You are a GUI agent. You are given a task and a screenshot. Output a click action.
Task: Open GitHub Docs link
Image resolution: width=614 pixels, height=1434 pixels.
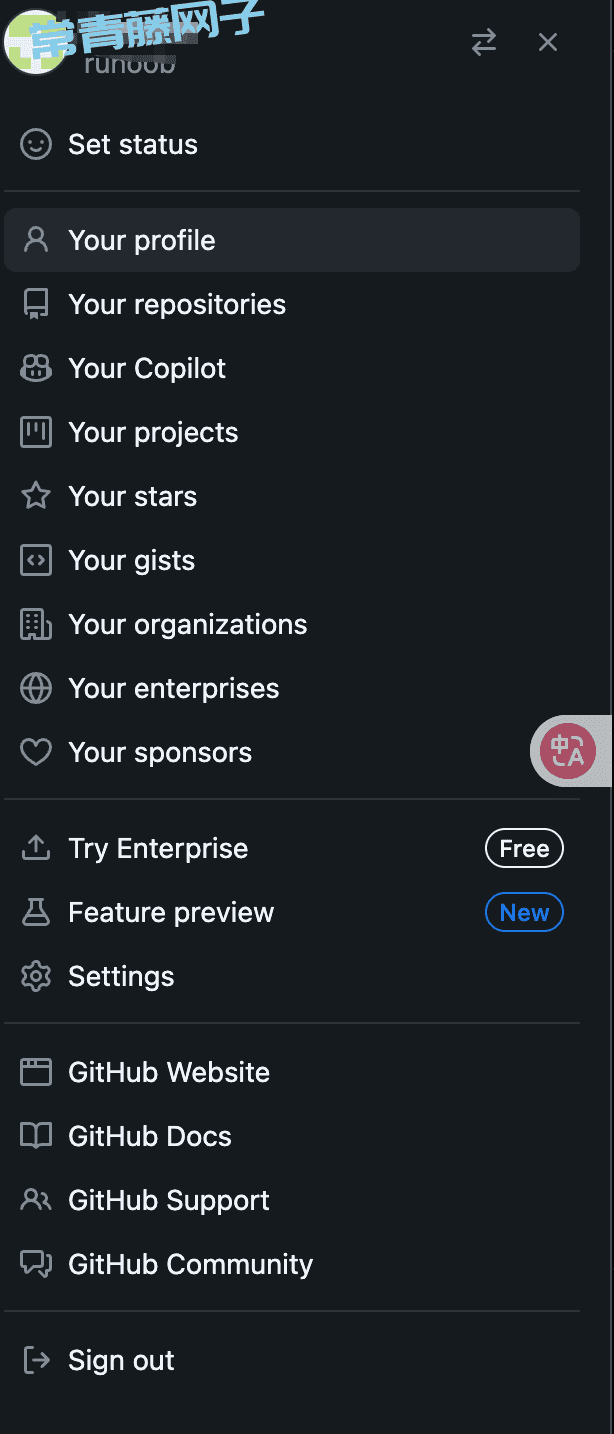(292, 1136)
